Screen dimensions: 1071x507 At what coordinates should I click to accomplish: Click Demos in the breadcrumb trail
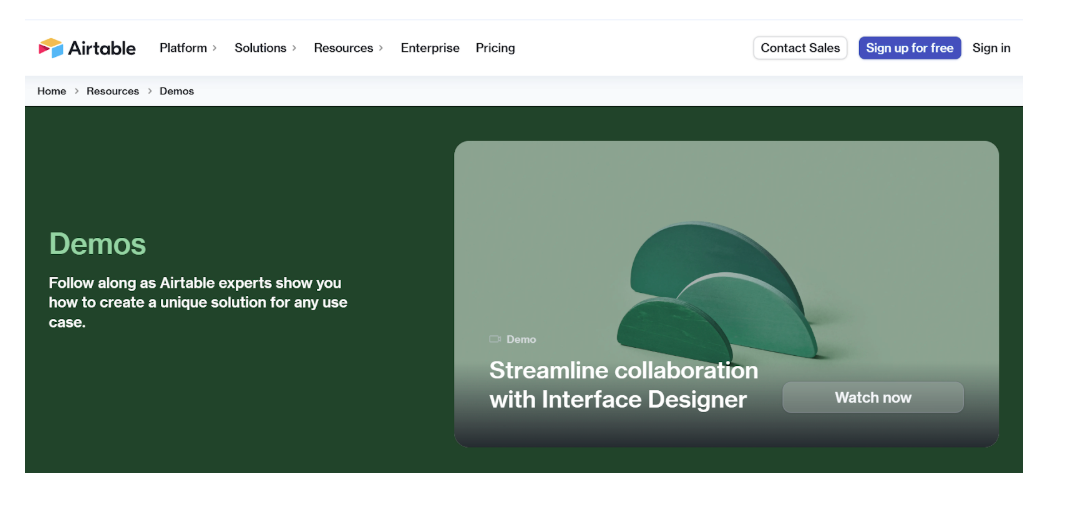[177, 91]
